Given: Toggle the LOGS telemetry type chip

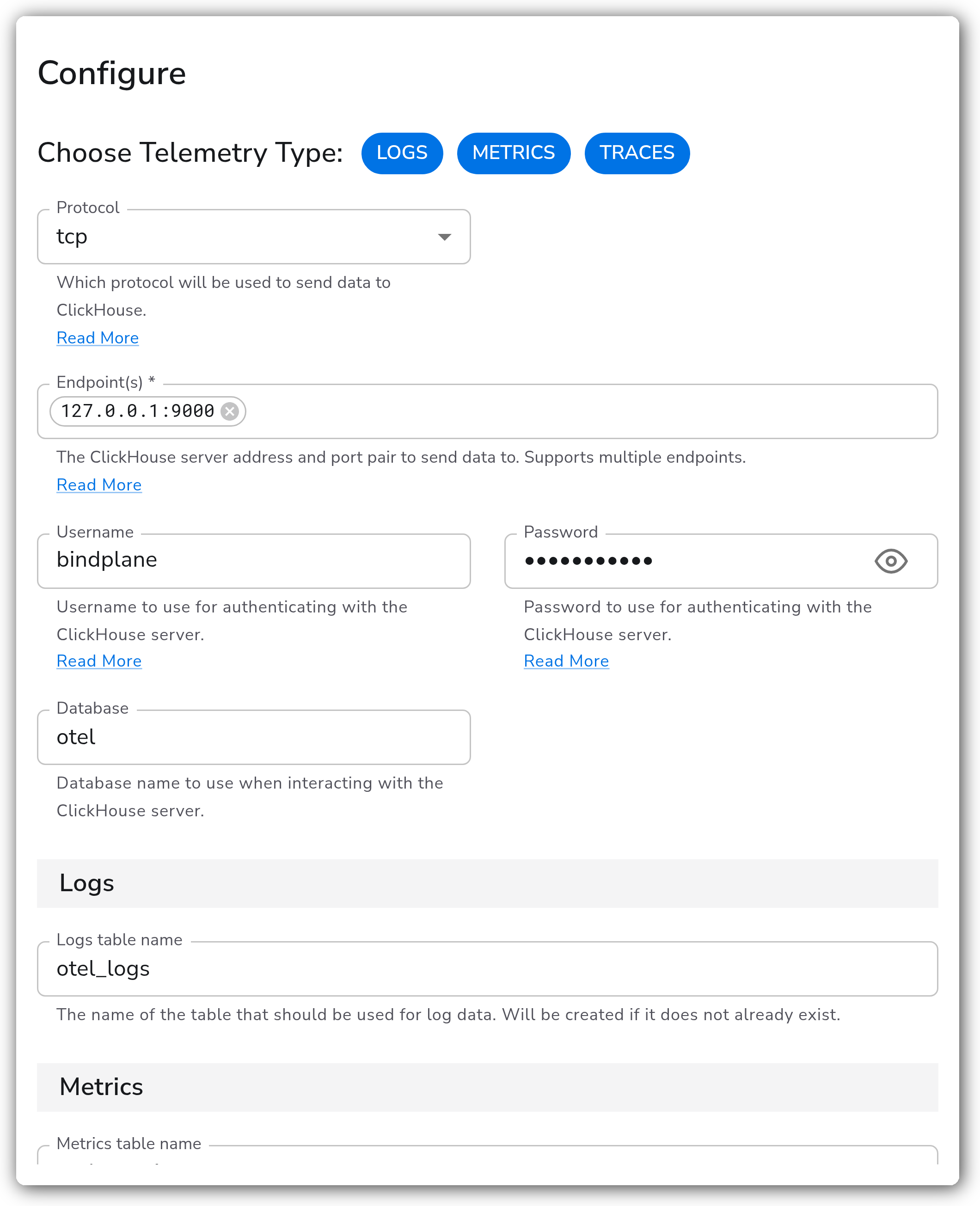Looking at the screenshot, I should 402,153.
